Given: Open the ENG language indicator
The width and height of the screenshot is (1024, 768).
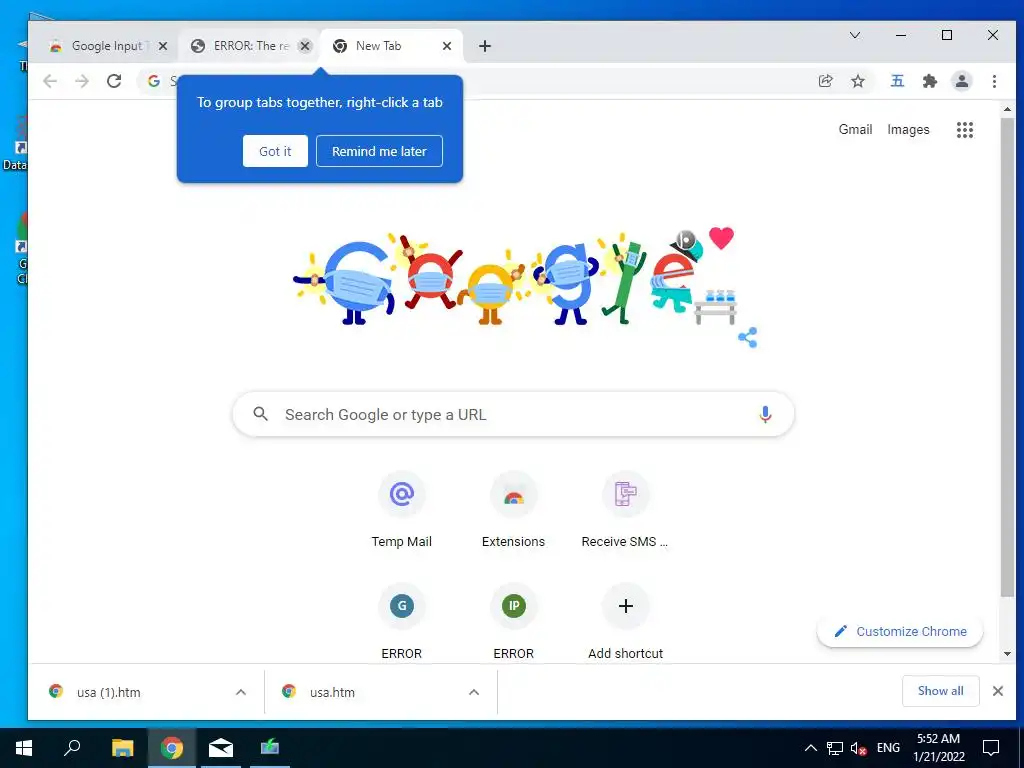Looking at the screenshot, I should [x=888, y=748].
